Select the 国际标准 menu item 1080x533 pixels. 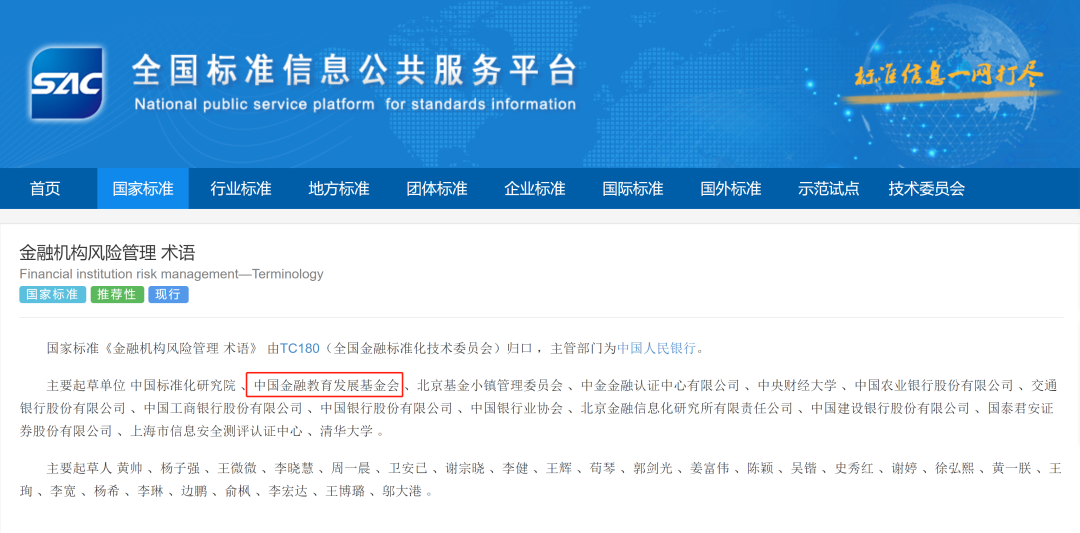tap(633, 189)
